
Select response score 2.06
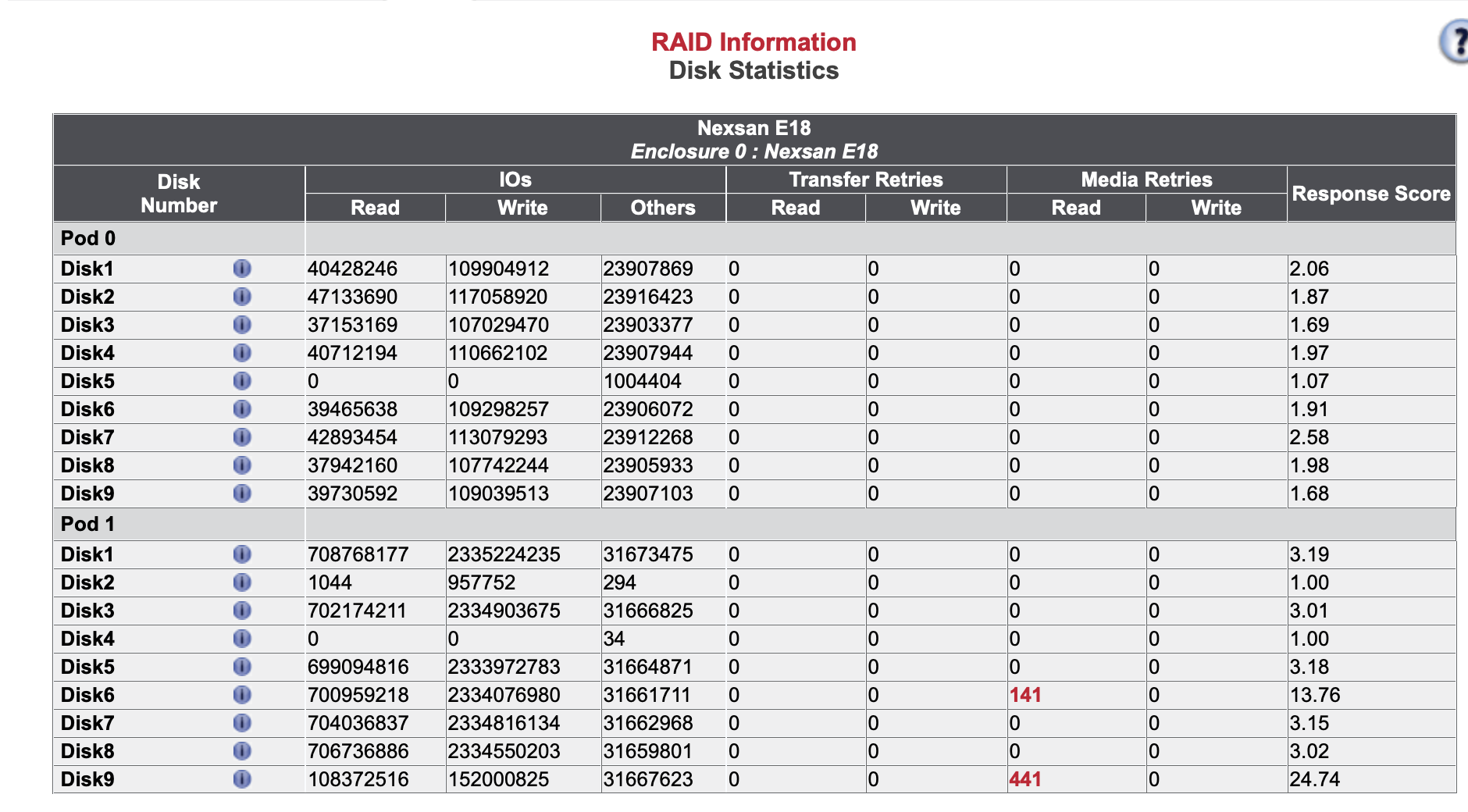click(1309, 269)
